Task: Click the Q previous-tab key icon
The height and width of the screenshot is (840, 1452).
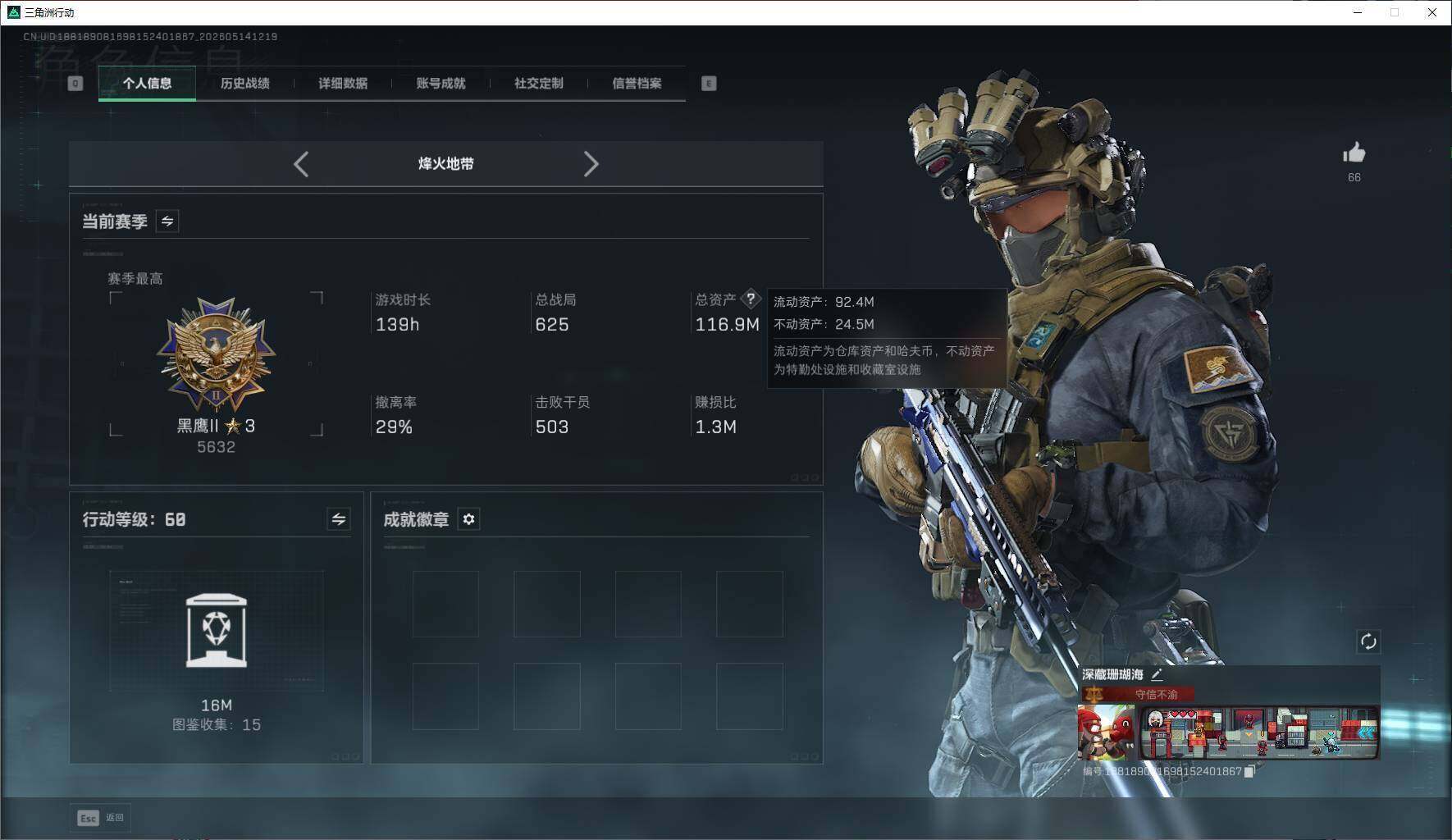Action: [x=75, y=83]
